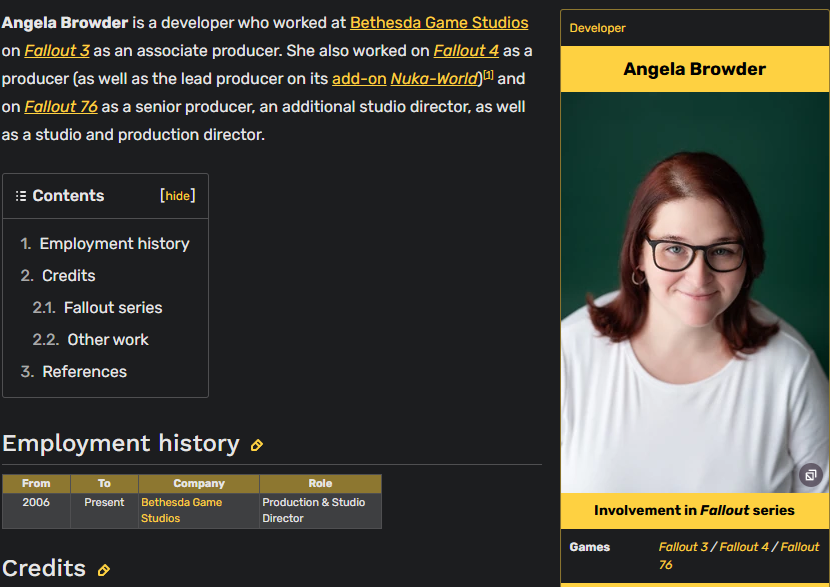
Task: Click the Angela Browder portrait photo
Action: [694, 292]
